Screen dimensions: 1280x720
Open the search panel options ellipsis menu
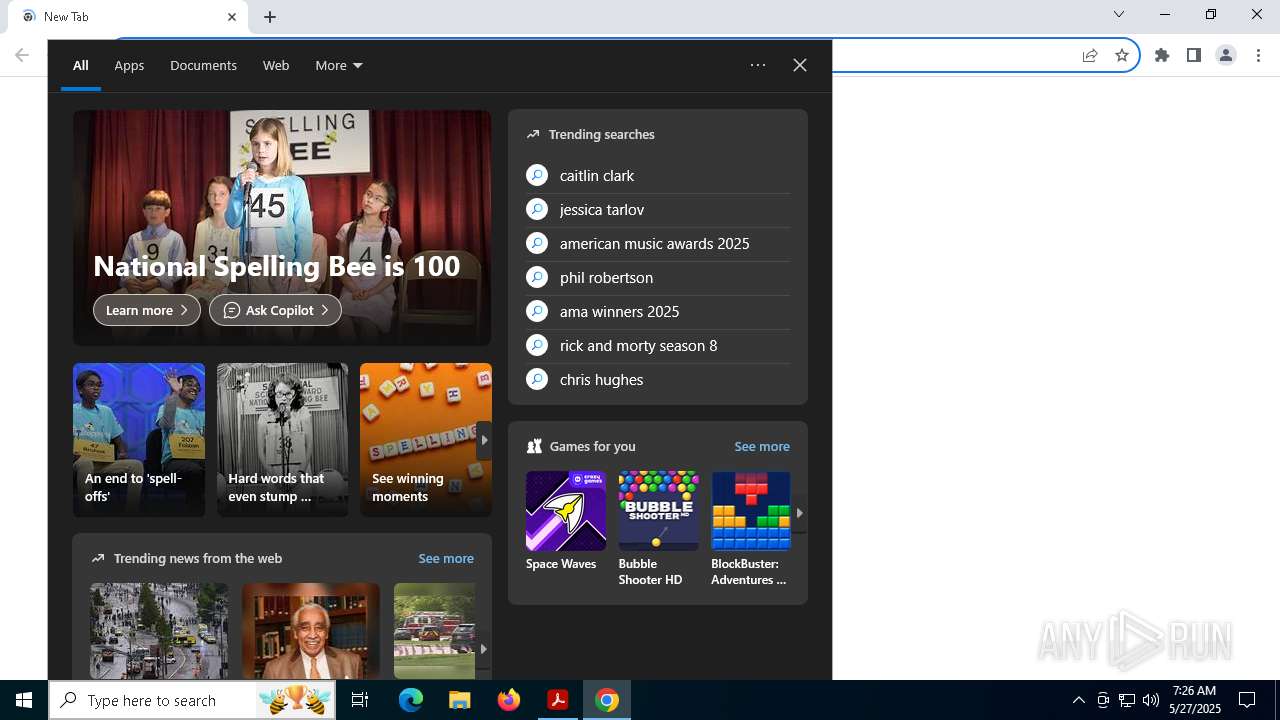(x=758, y=65)
